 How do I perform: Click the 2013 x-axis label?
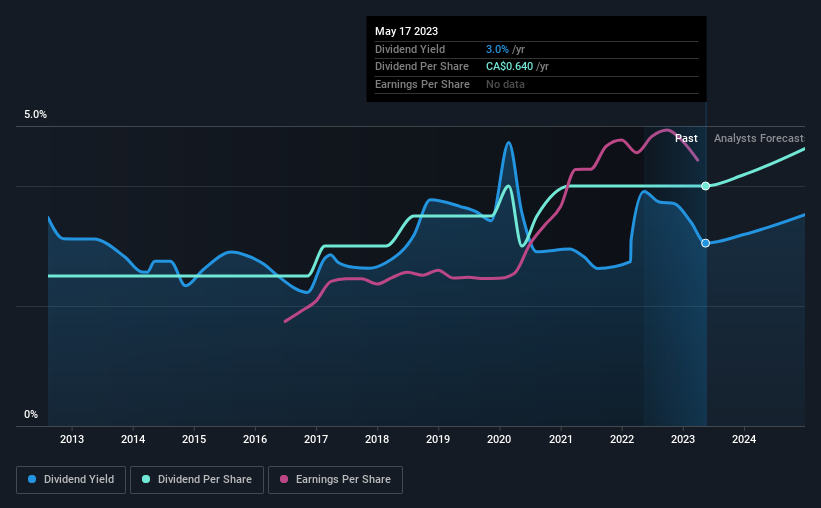coord(72,439)
